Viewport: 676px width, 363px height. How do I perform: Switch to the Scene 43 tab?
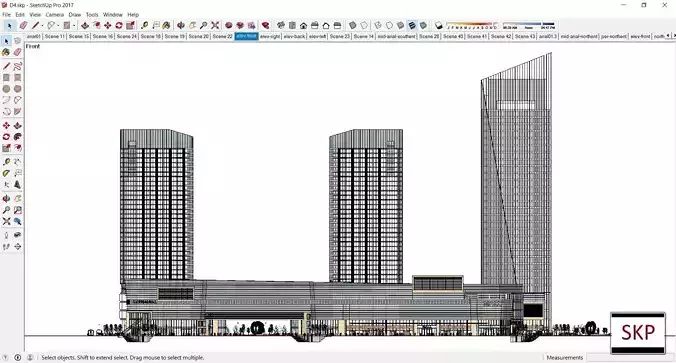coord(525,36)
